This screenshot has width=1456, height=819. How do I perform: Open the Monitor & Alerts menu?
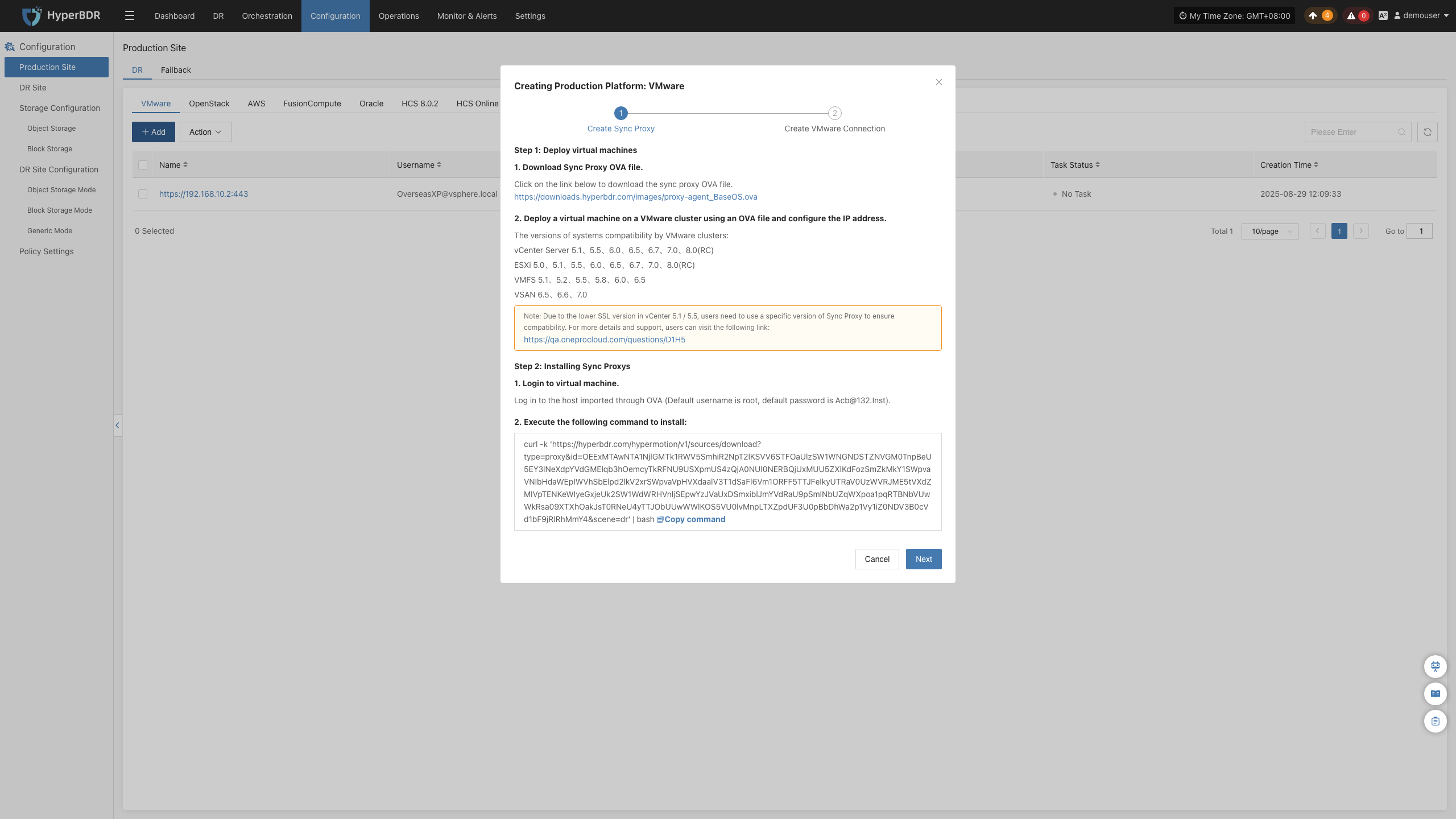pyautogui.click(x=467, y=16)
